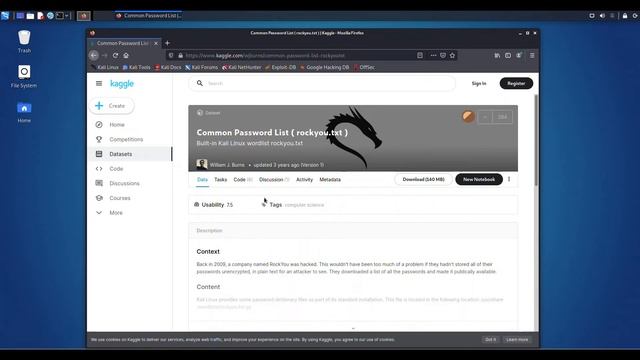
Task: Click the page vertical scrollbar
Action: pos(536,141)
